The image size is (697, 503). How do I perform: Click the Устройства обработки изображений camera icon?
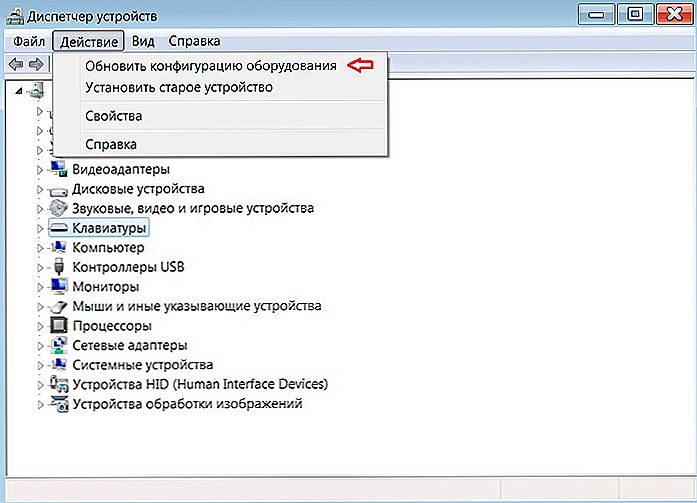(x=59, y=403)
